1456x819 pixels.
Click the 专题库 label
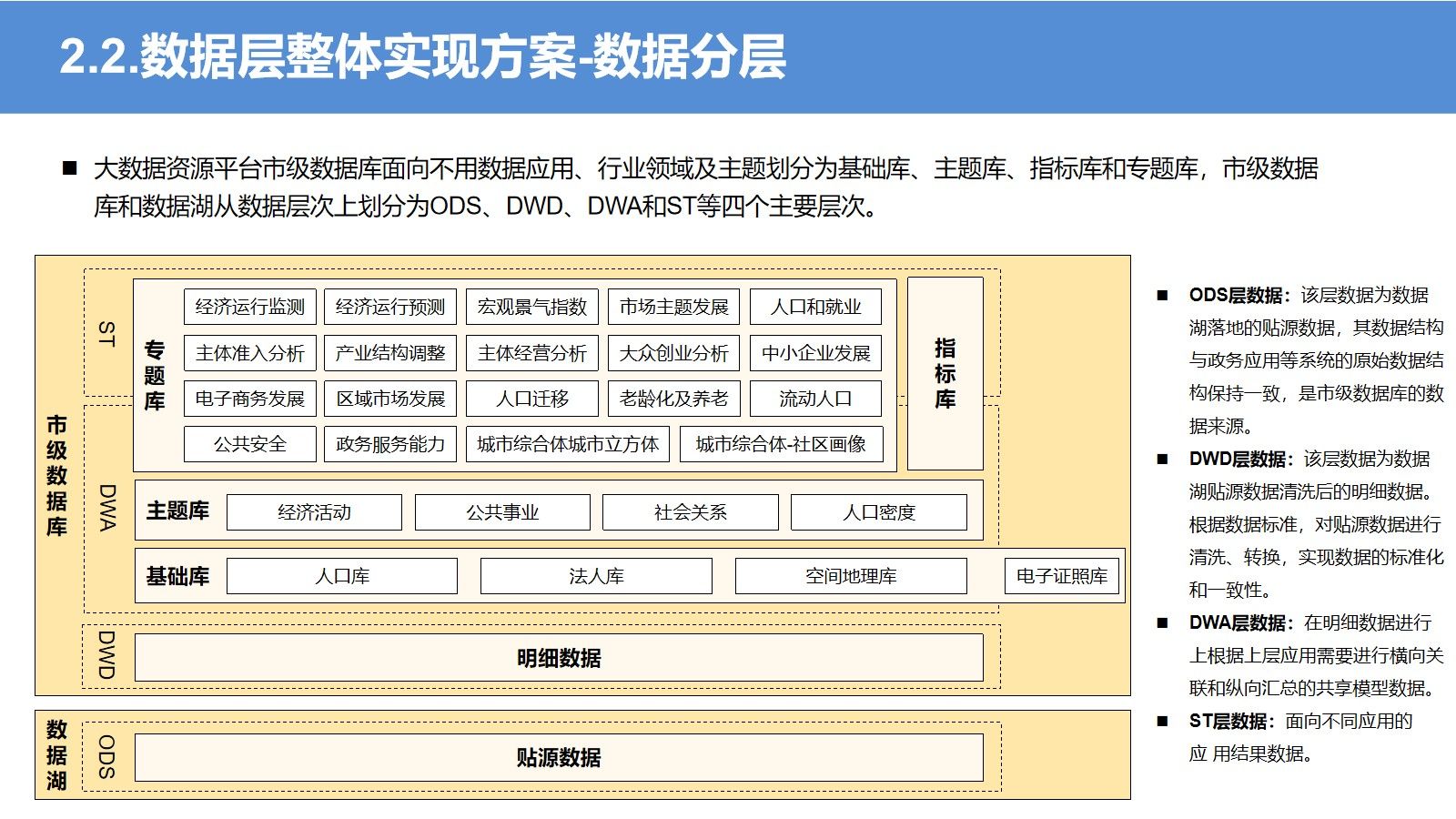pyautogui.click(x=155, y=375)
